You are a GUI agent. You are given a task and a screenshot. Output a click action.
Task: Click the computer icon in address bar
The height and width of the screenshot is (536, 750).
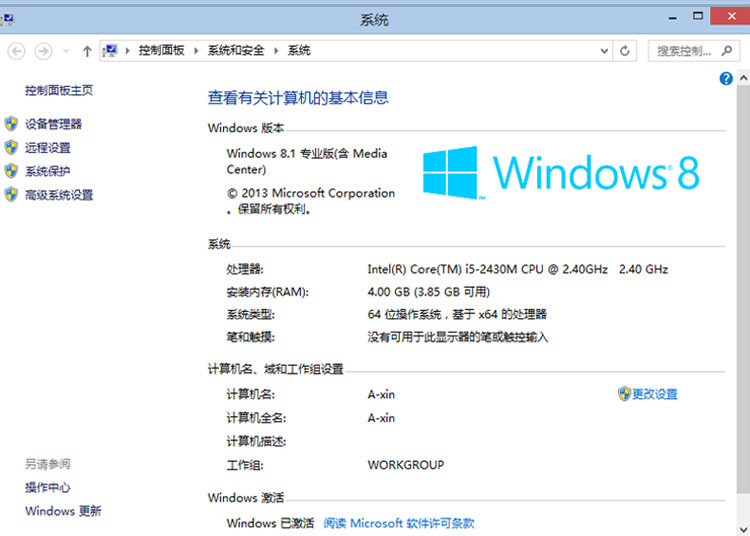click(x=110, y=50)
